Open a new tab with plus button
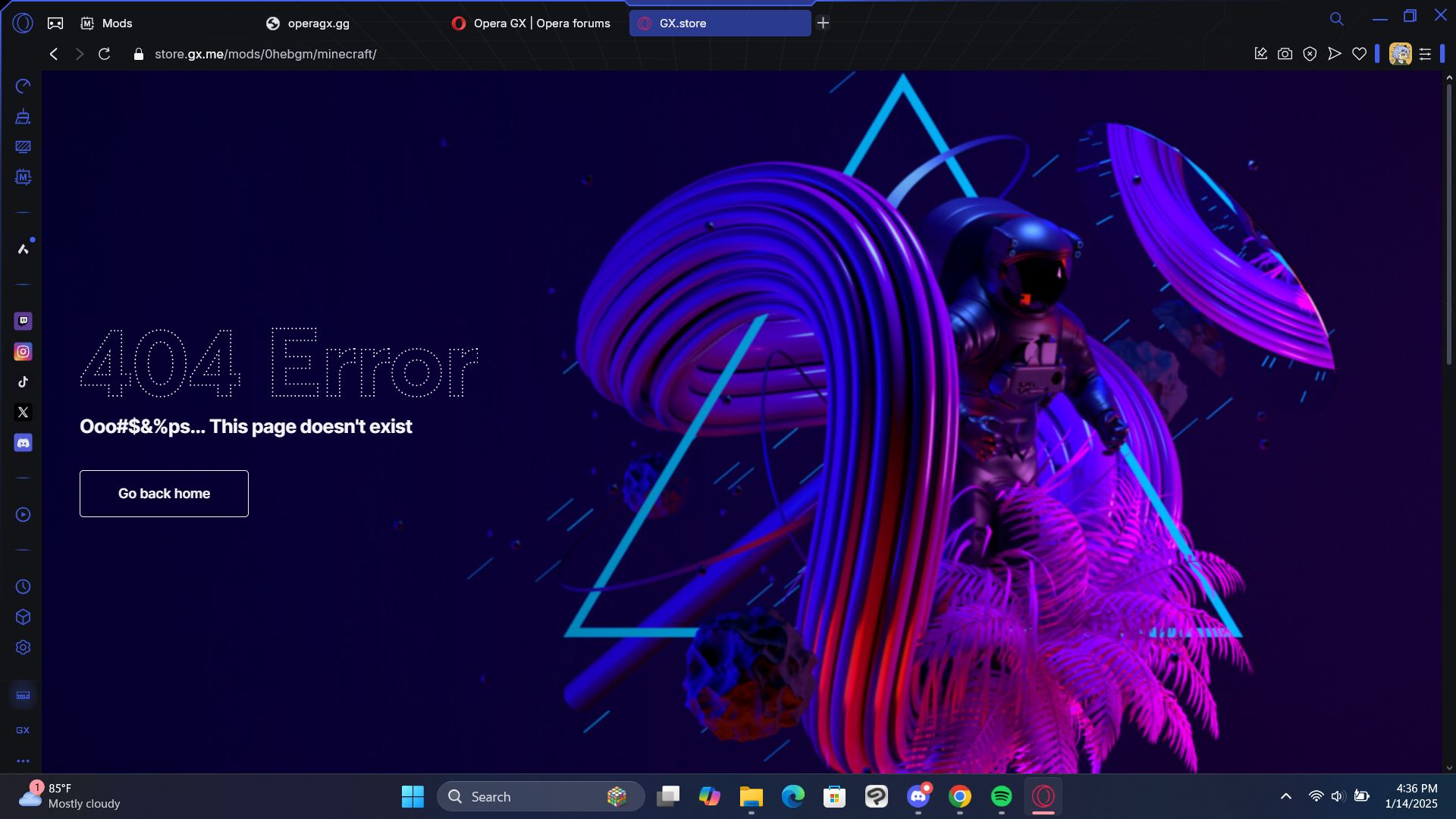1456x819 pixels. (823, 24)
